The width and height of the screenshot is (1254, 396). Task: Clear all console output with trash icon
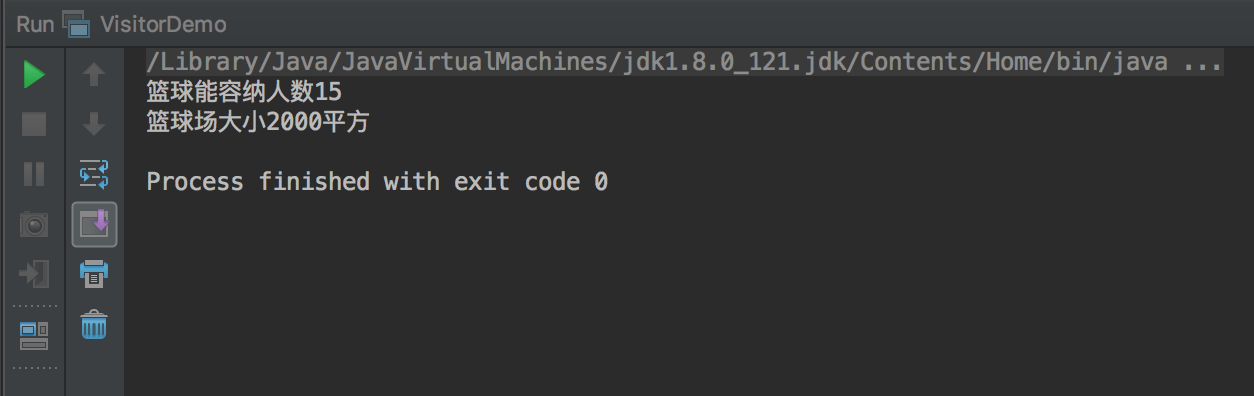coord(94,325)
